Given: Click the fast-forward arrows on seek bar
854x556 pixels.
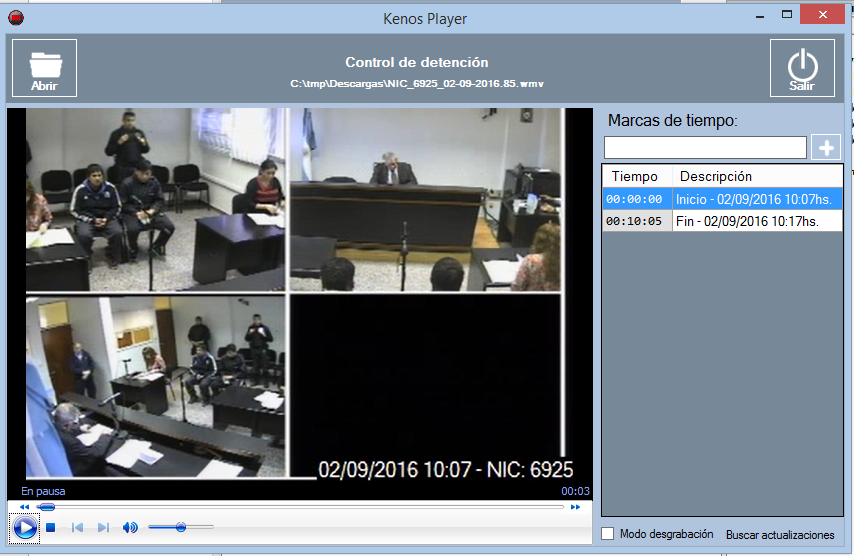Looking at the screenshot, I should point(575,508).
